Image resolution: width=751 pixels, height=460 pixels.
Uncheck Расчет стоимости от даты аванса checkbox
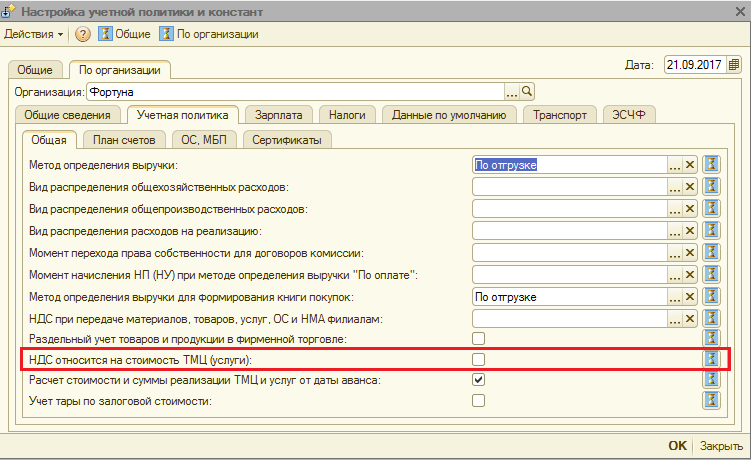pos(479,380)
